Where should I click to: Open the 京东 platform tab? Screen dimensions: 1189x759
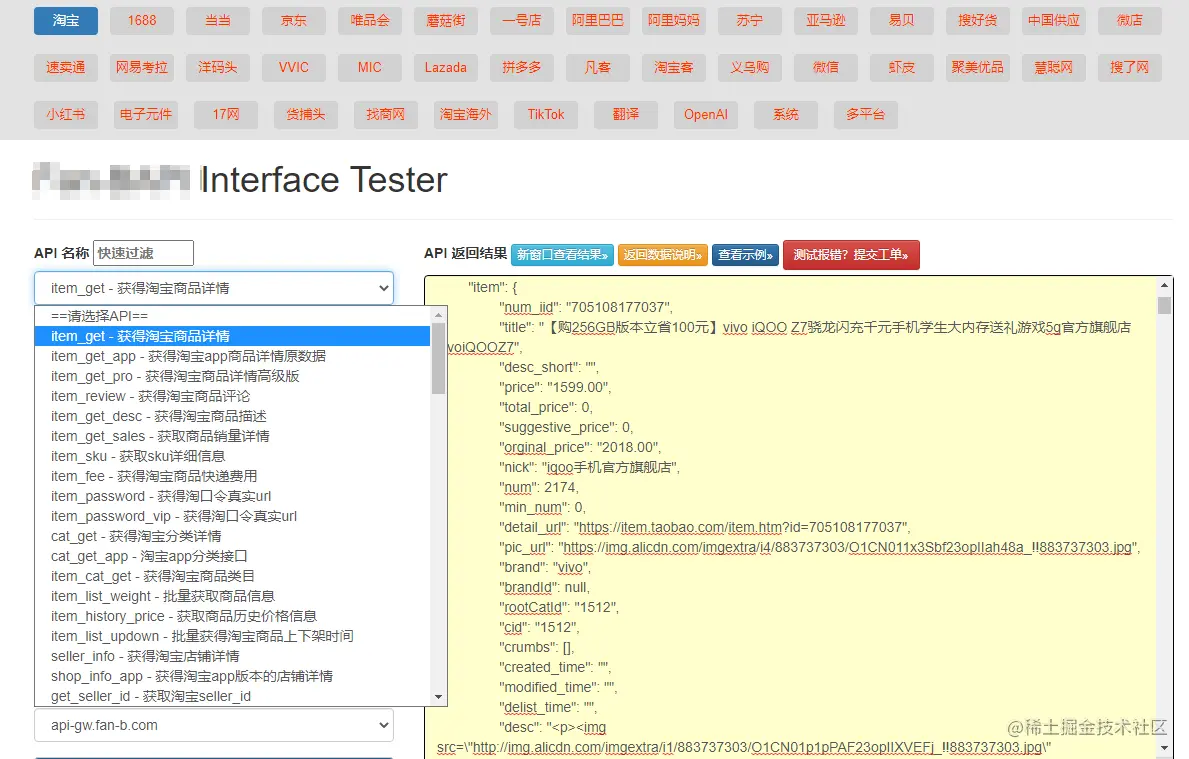pos(293,20)
